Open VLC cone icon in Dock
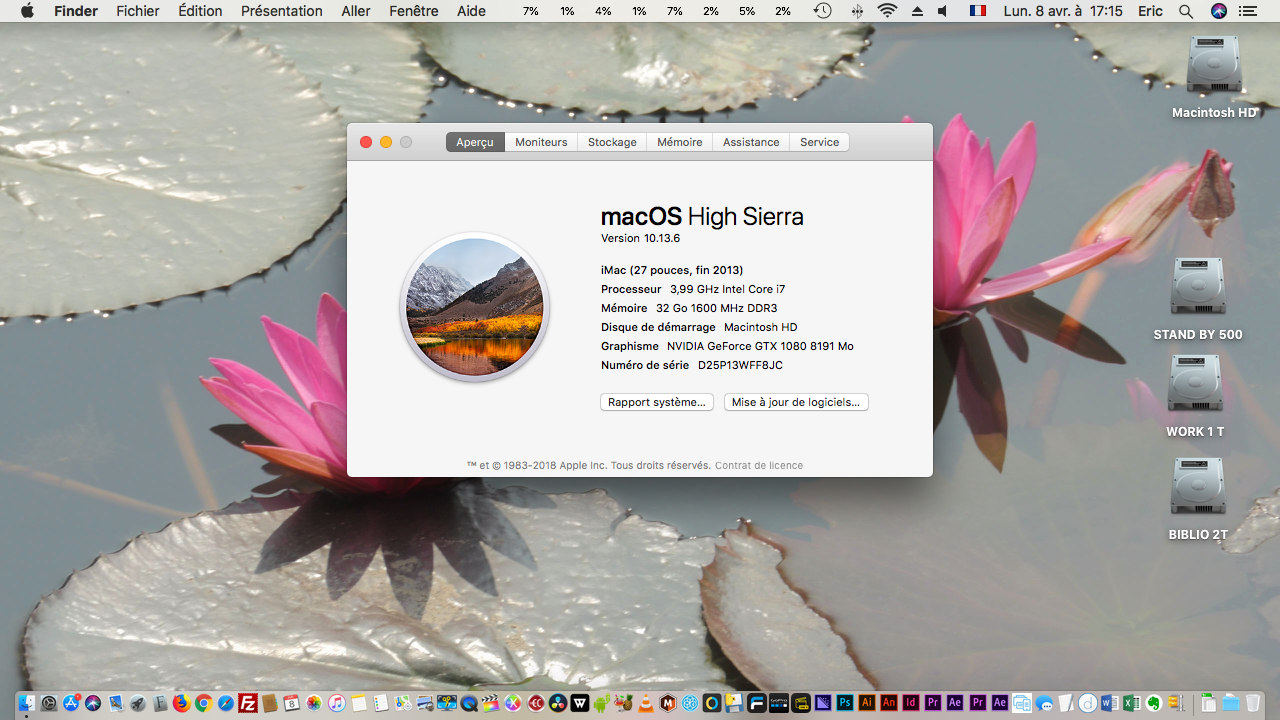1280x720 pixels. 646,703
